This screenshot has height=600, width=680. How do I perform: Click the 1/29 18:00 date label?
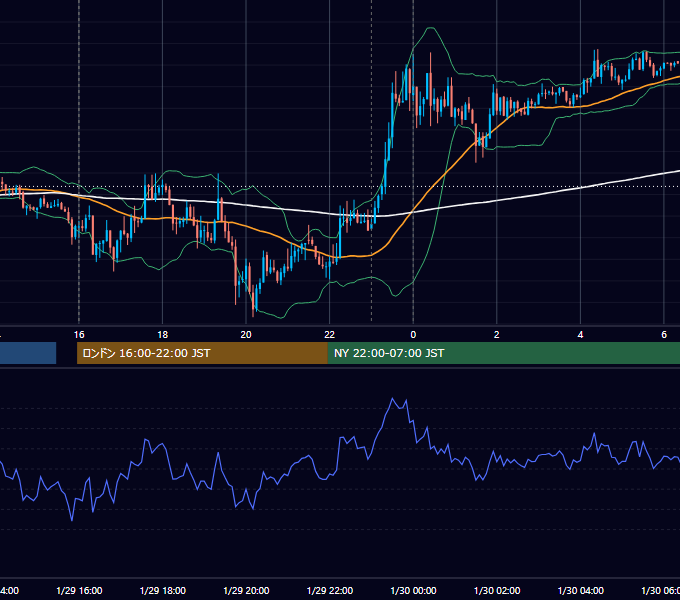tap(163, 590)
